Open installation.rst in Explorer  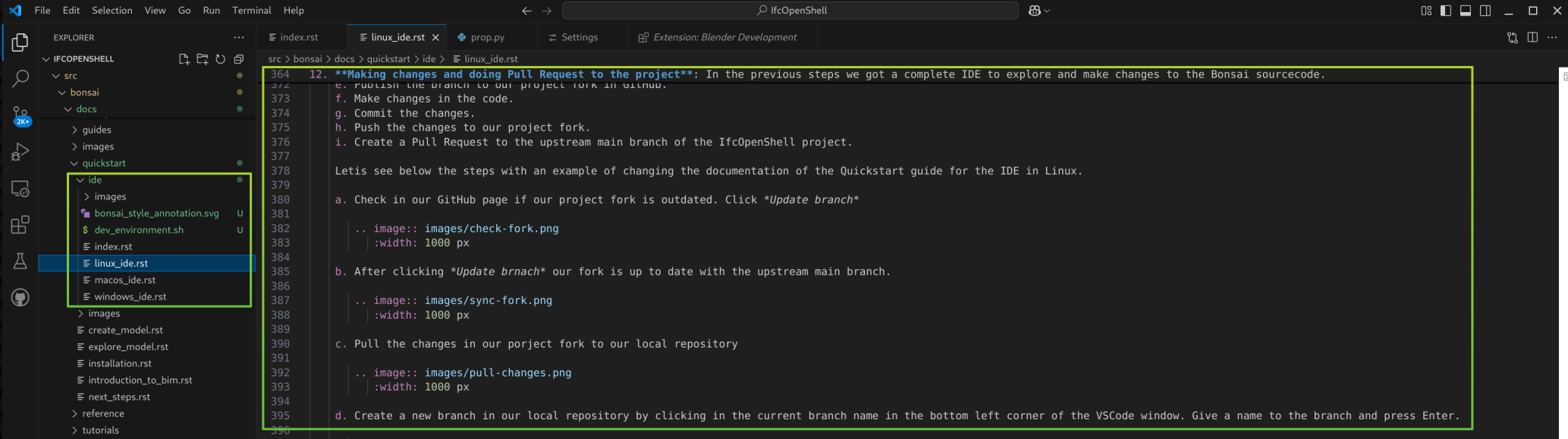pos(120,363)
